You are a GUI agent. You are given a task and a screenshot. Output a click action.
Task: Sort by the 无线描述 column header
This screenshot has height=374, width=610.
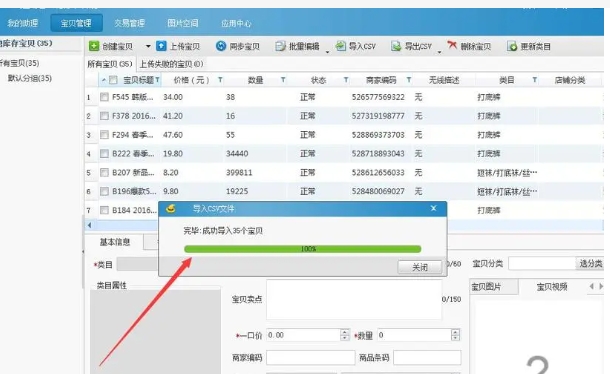coord(444,80)
